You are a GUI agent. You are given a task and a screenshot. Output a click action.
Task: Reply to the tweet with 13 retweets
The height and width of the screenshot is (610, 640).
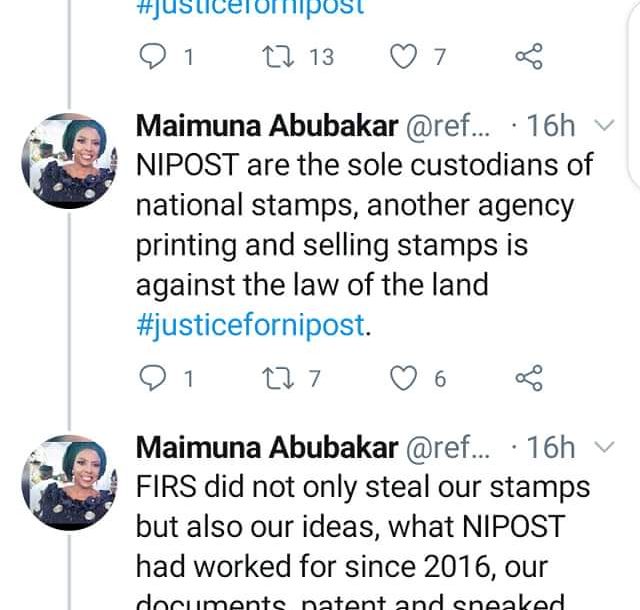(x=153, y=57)
